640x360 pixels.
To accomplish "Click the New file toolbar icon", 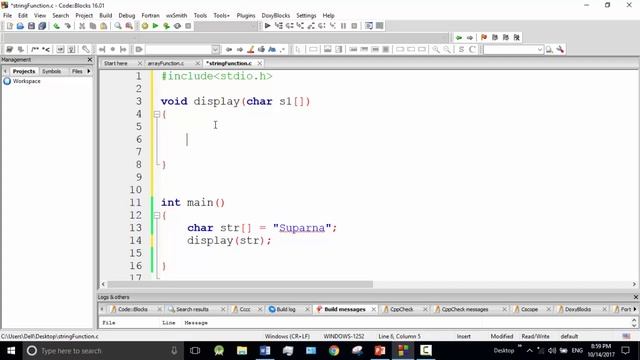I will (x=9, y=26).
